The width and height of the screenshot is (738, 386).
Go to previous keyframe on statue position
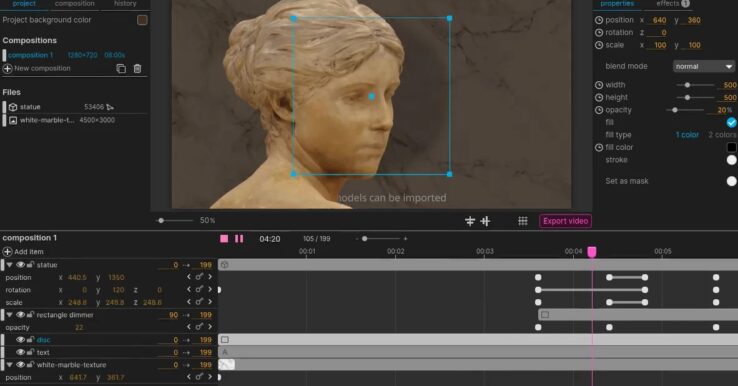point(189,277)
